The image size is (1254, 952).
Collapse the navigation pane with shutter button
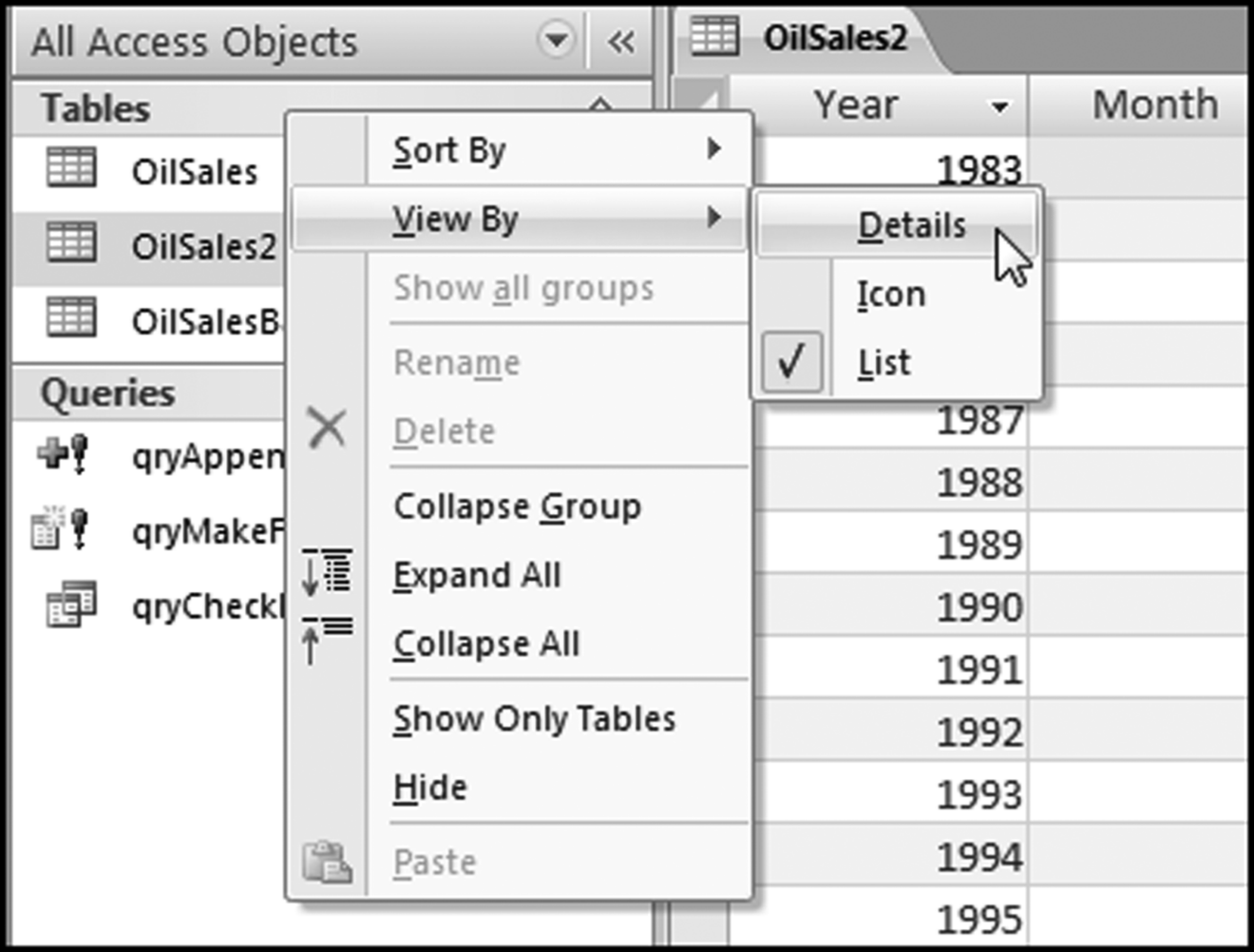point(621,41)
